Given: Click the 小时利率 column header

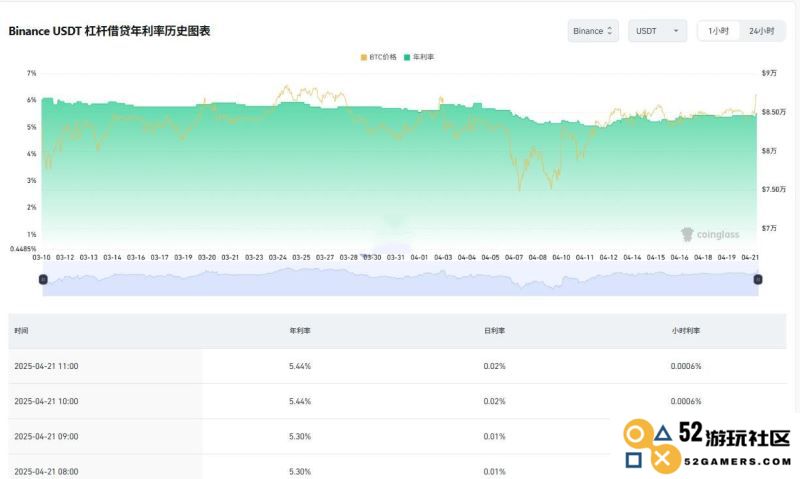Looking at the screenshot, I should point(686,331).
